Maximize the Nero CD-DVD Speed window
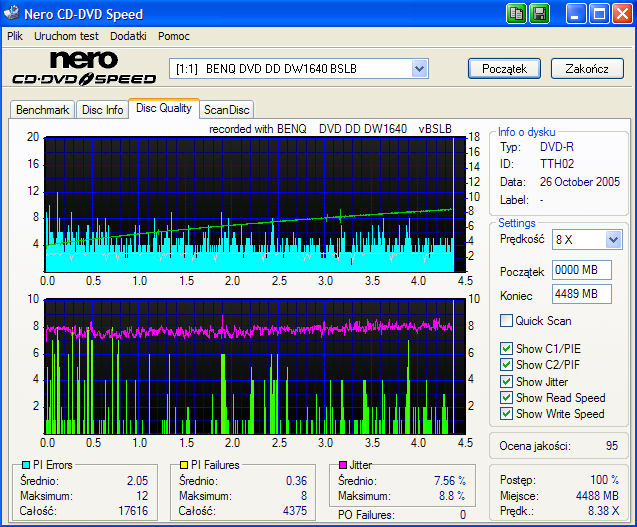 [599, 14]
